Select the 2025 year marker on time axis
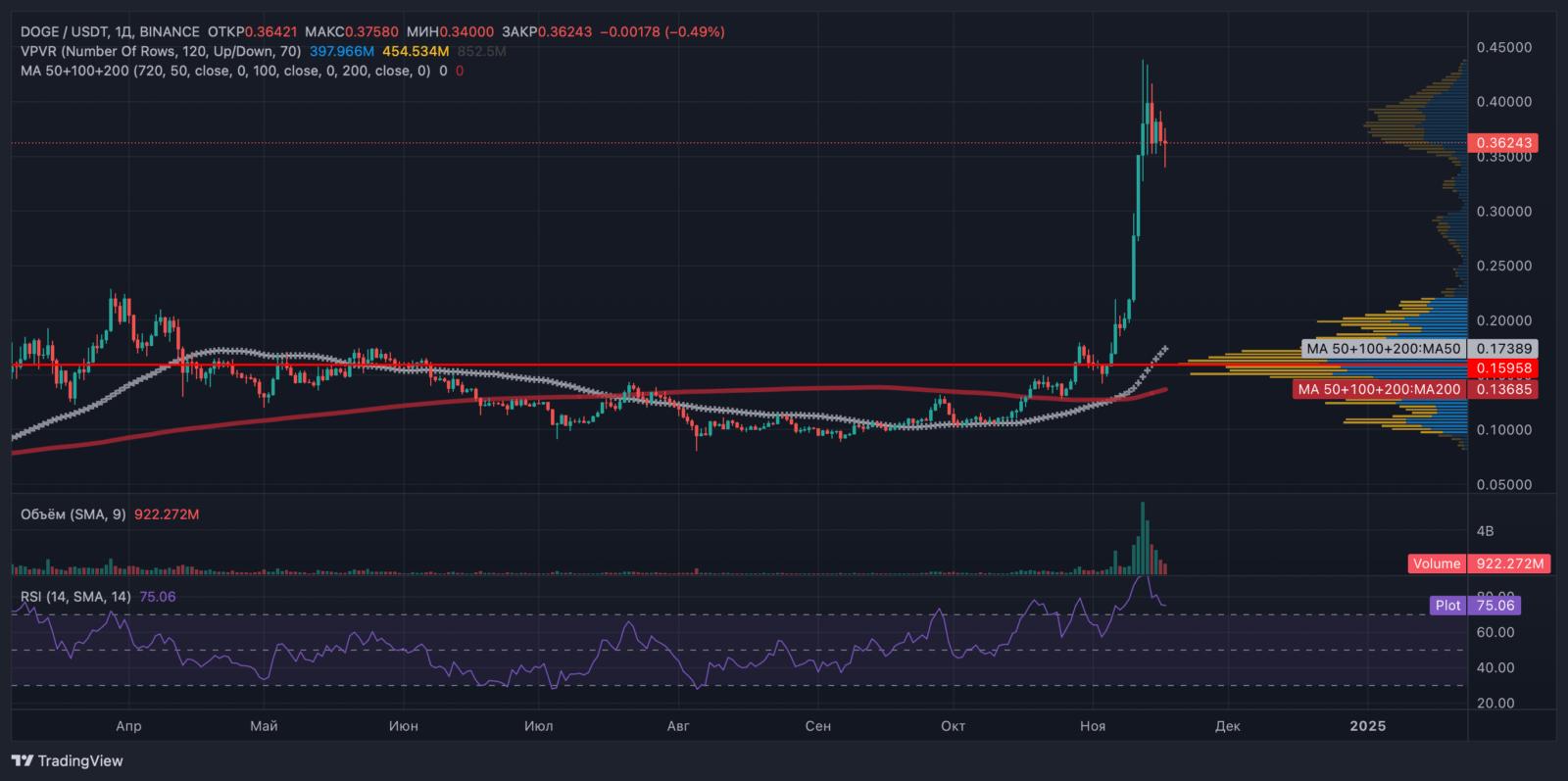Image resolution: width=1568 pixels, height=781 pixels. pyautogui.click(x=1368, y=726)
